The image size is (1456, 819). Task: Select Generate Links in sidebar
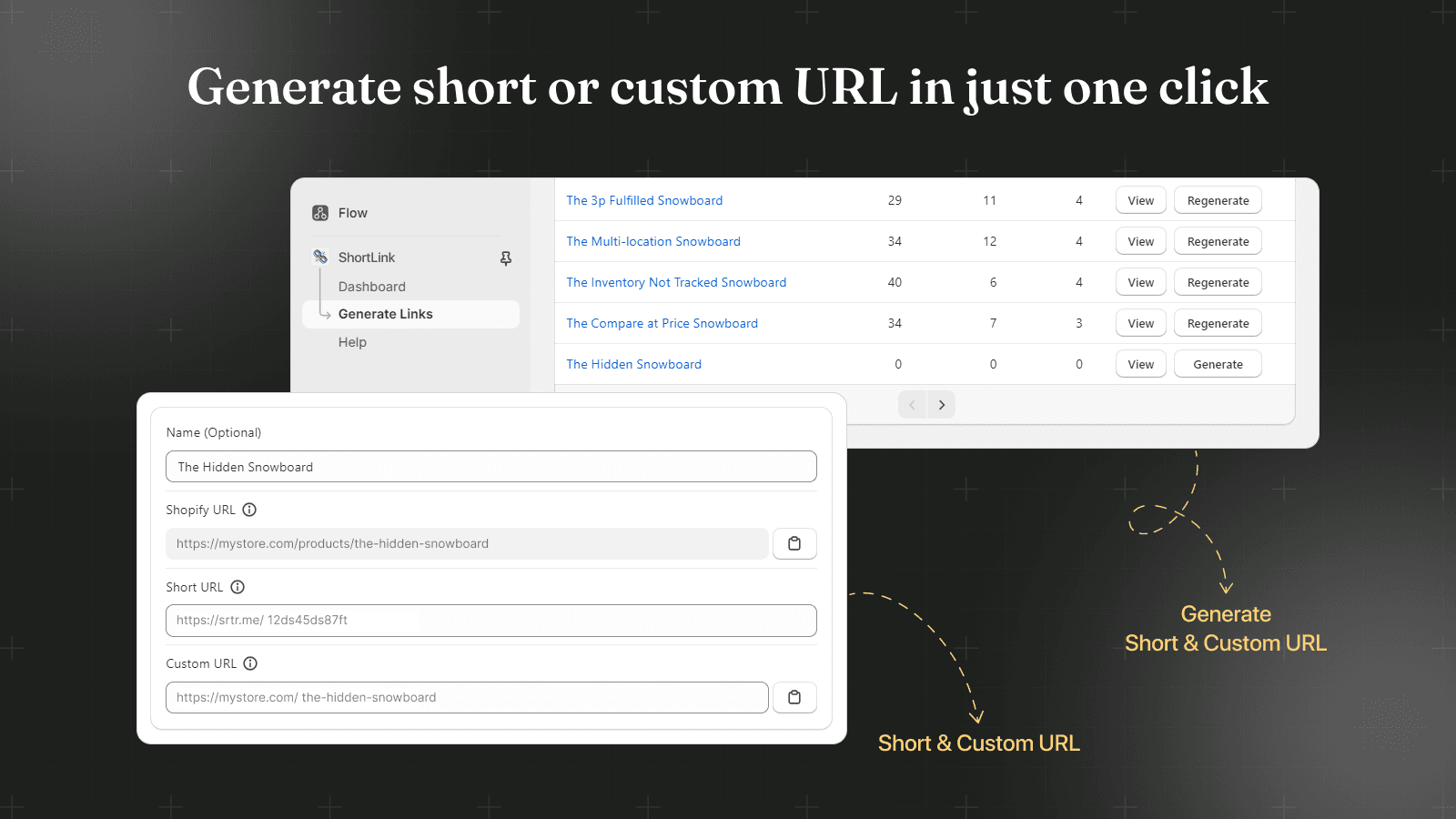pyautogui.click(x=386, y=314)
